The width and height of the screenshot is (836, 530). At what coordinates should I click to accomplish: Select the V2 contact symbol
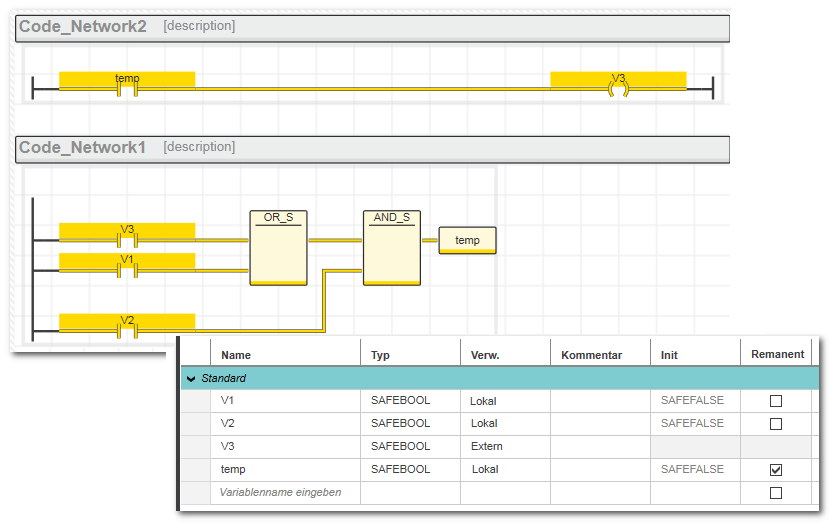coord(127,330)
